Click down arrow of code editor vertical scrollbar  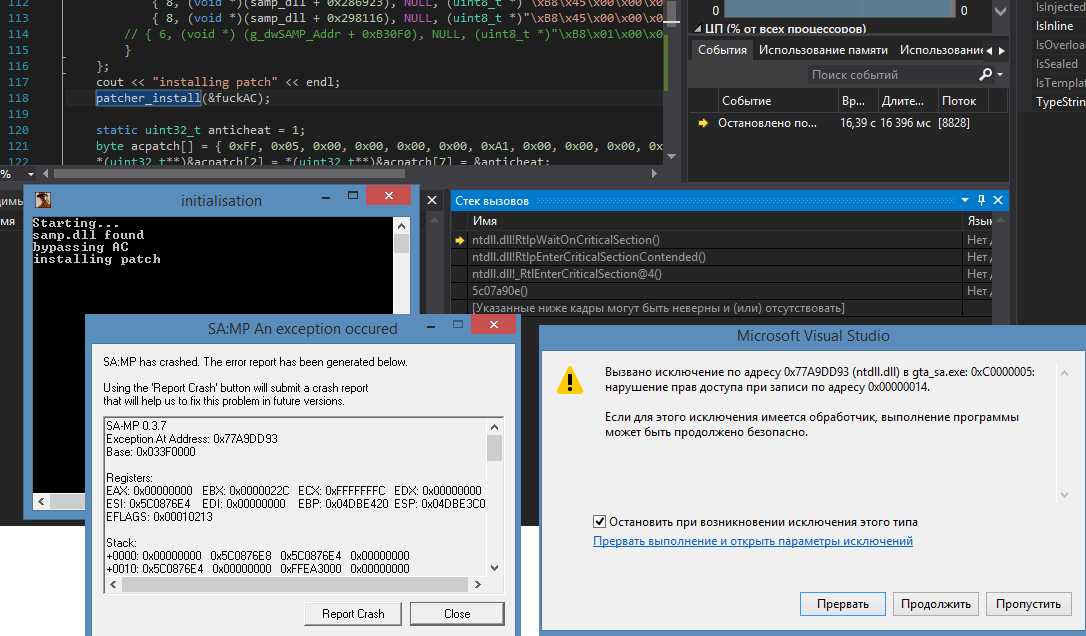(x=670, y=157)
